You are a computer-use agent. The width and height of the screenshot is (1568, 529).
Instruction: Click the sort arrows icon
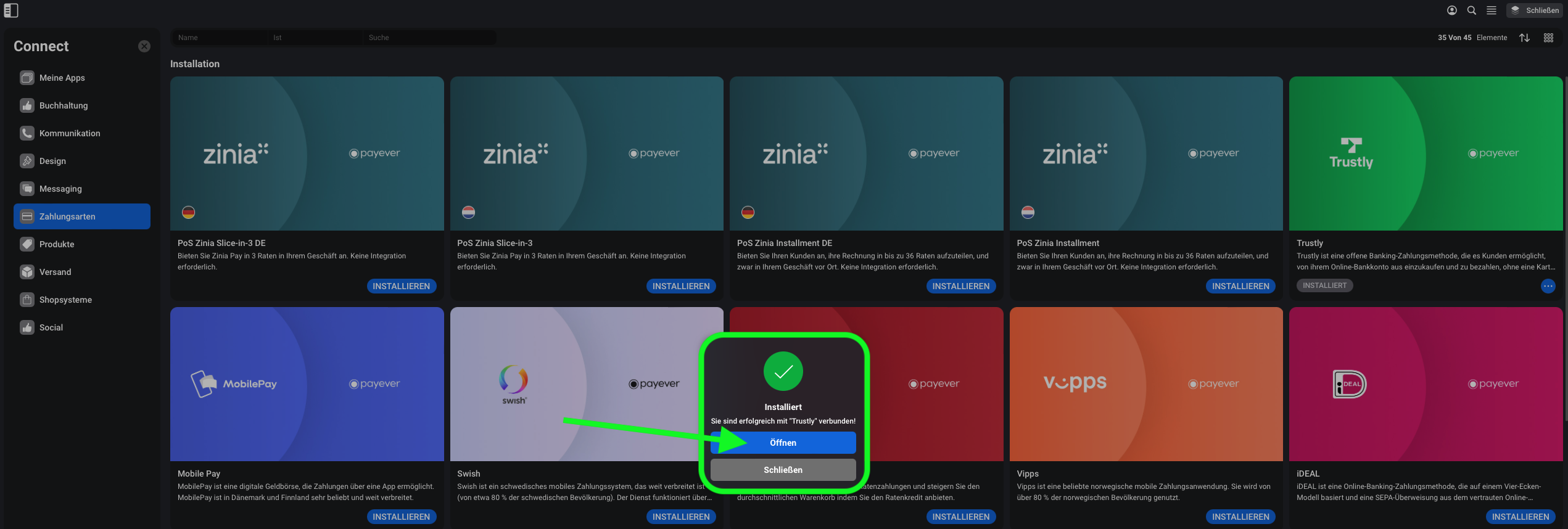coord(1524,38)
